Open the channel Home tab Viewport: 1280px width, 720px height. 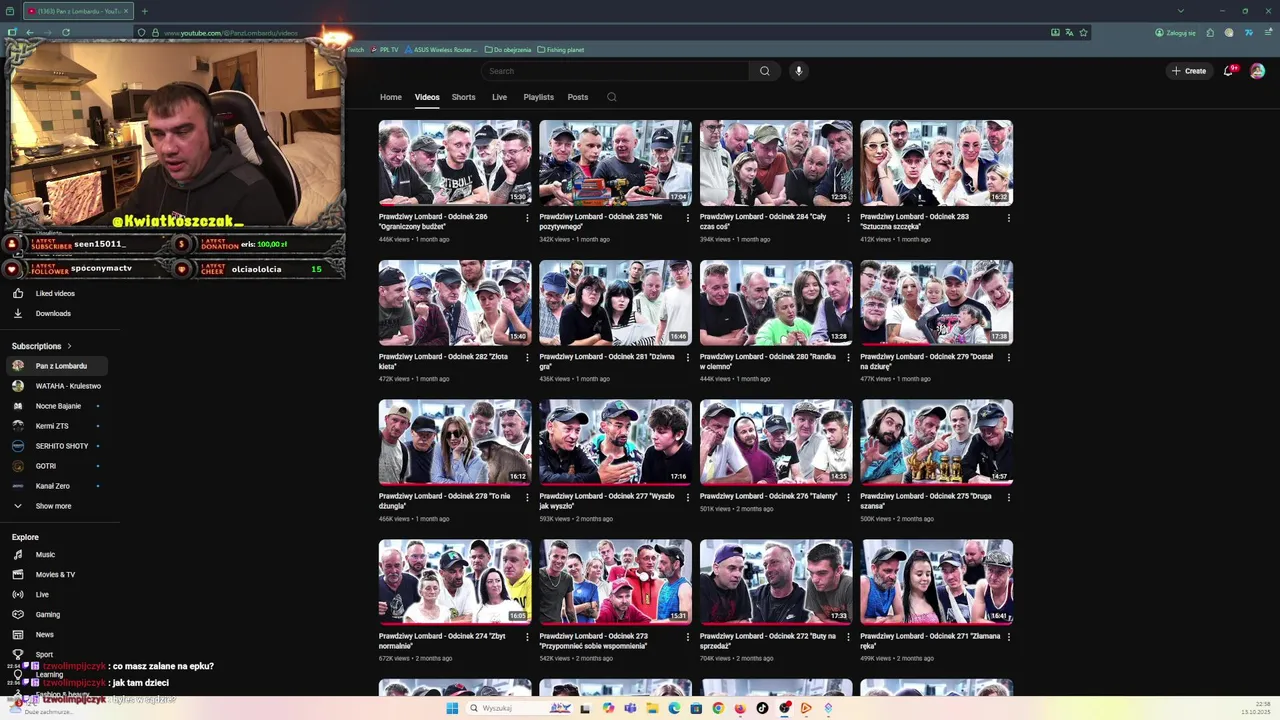(391, 97)
